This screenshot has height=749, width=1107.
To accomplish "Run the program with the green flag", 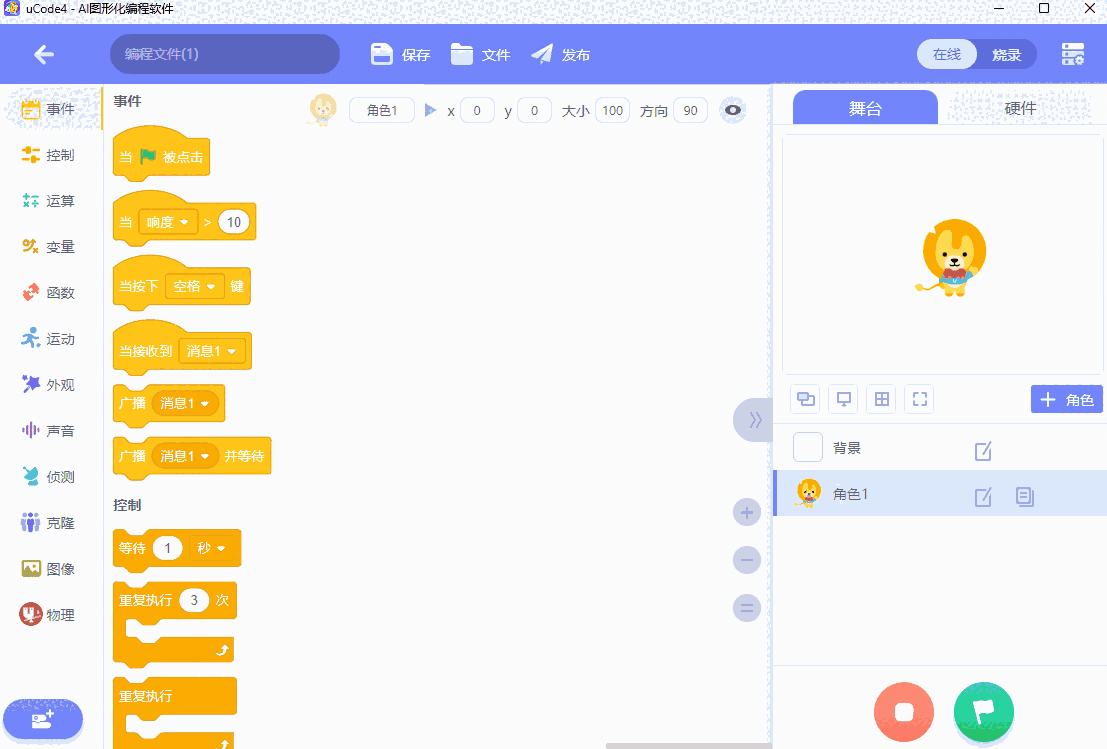I will pyautogui.click(x=983, y=712).
